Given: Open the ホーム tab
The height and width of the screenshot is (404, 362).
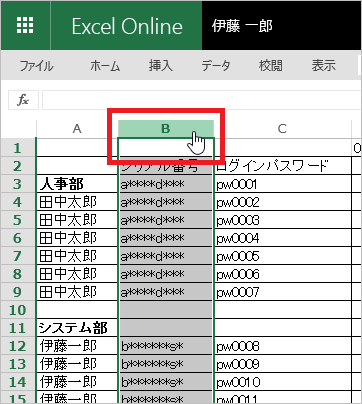Looking at the screenshot, I should pyautogui.click(x=105, y=65).
